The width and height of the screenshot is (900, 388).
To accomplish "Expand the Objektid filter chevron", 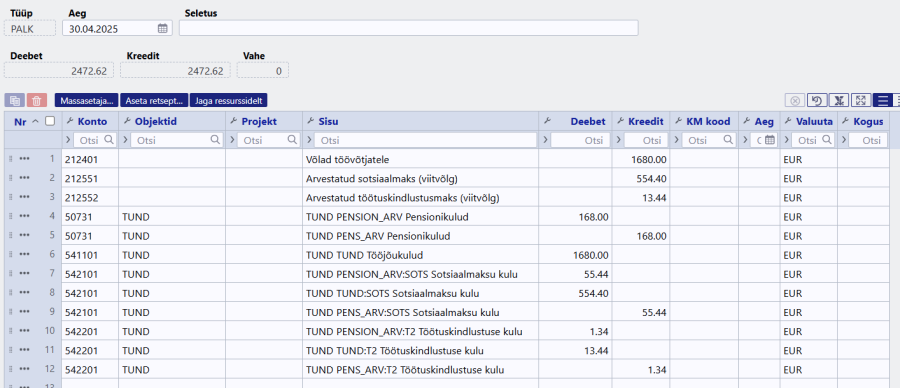I will coord(125,139).
